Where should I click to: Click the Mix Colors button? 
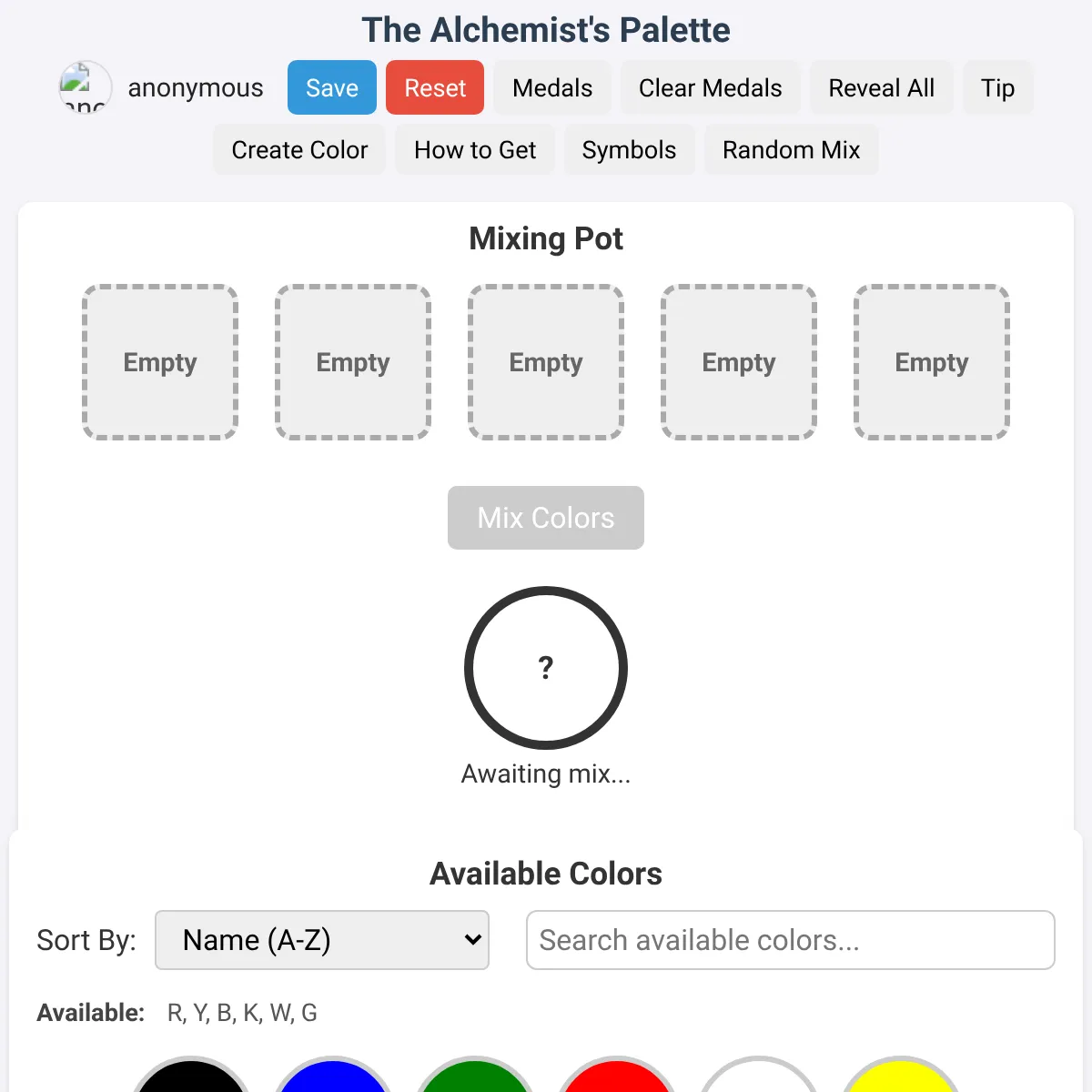[x=546, y=518]
